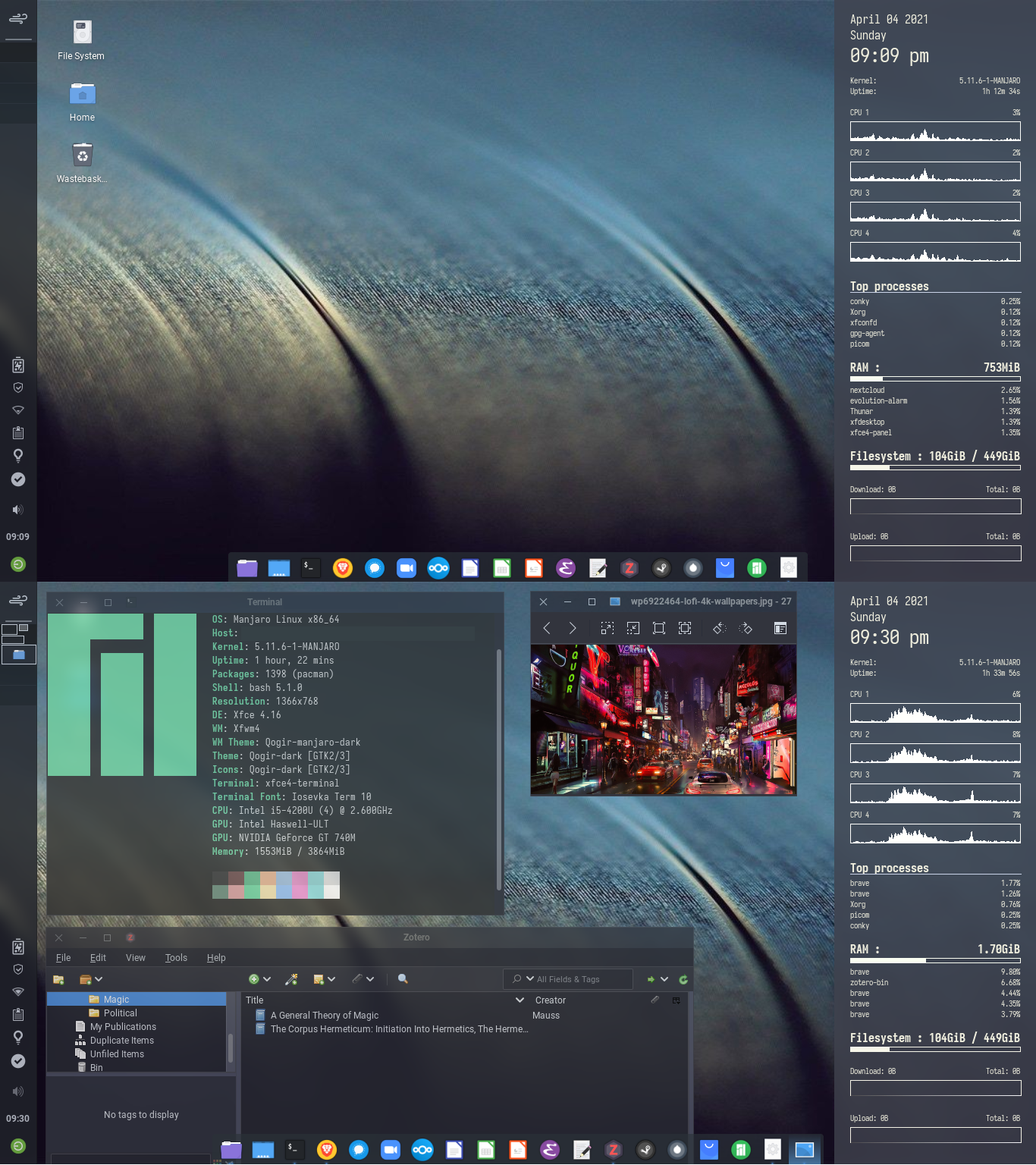The height and width of the screenshot is (1165, 1036).
Task: Open the View menu in Zotero
Action: point(136,957)
